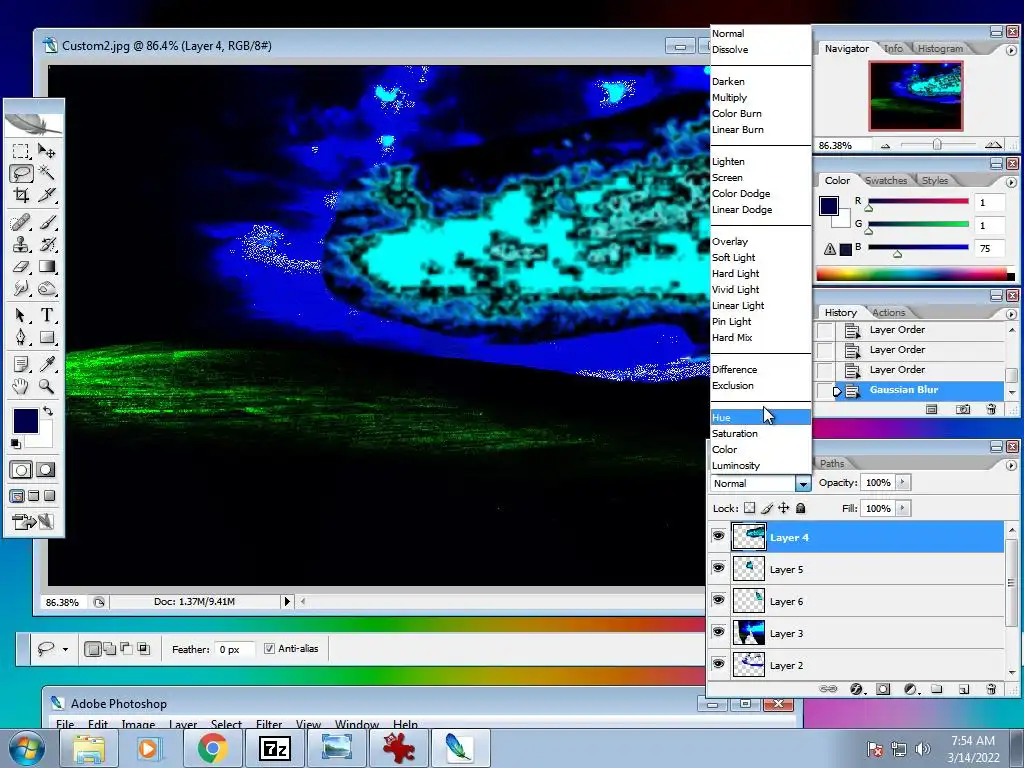Open the Lasso tool preset picker arrow
This screenshot has width=1024, height=768.
65,649
